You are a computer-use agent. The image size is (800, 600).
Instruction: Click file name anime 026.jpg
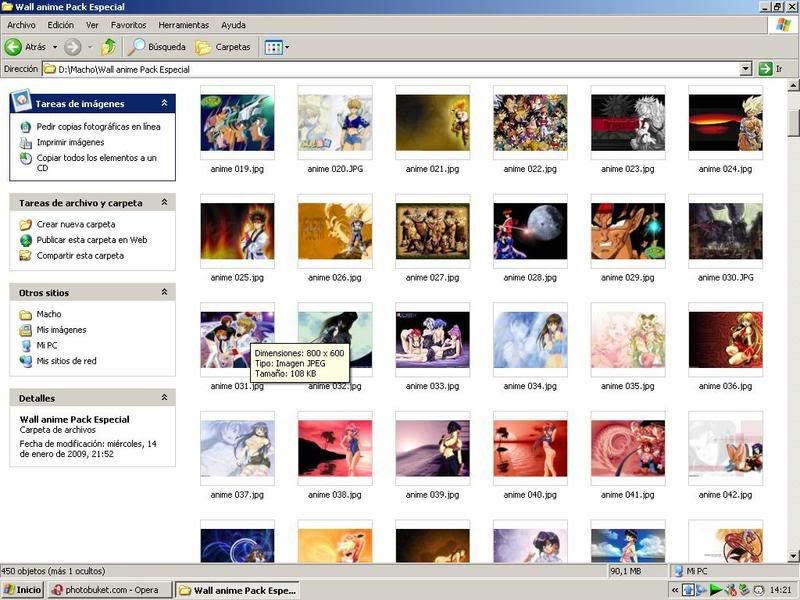tap(335, 278)
